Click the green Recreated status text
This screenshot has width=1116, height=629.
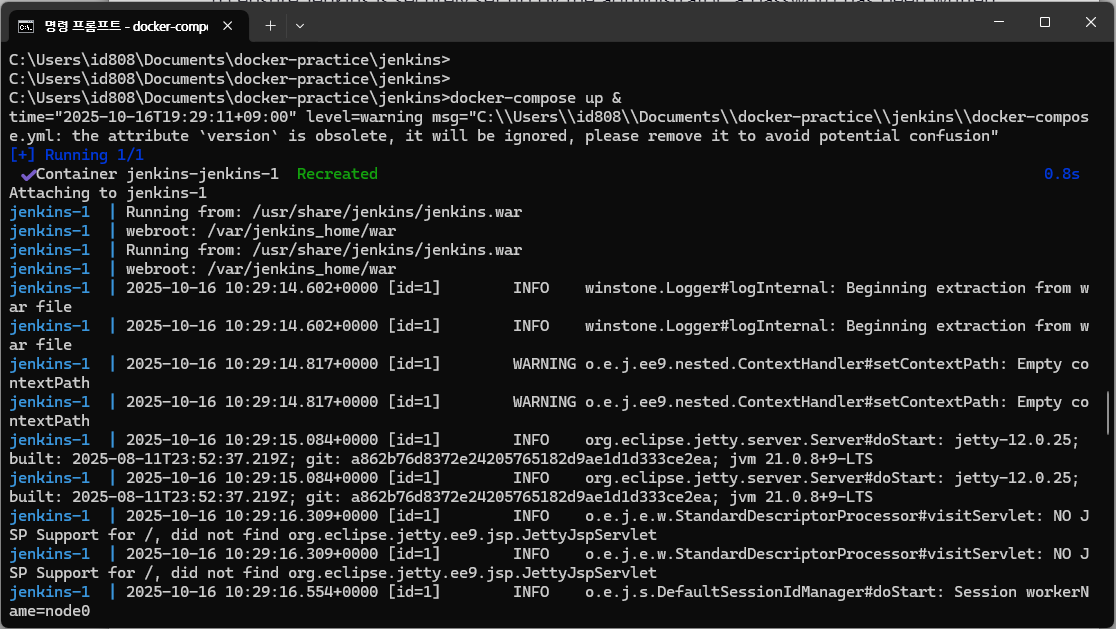pos(337,174)
